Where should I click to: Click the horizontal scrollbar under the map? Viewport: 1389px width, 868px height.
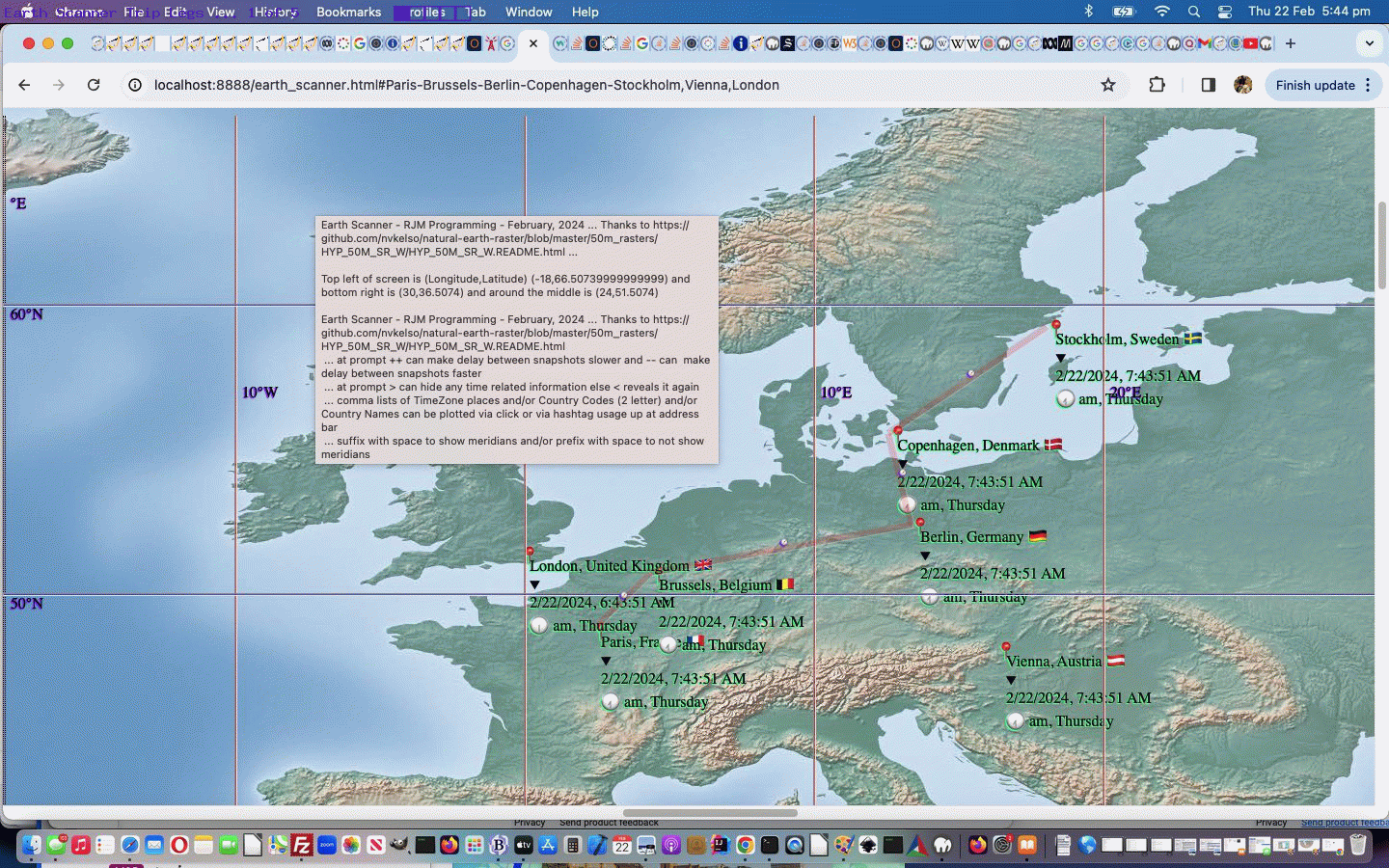pyautogui.click(x=710, y=812)
